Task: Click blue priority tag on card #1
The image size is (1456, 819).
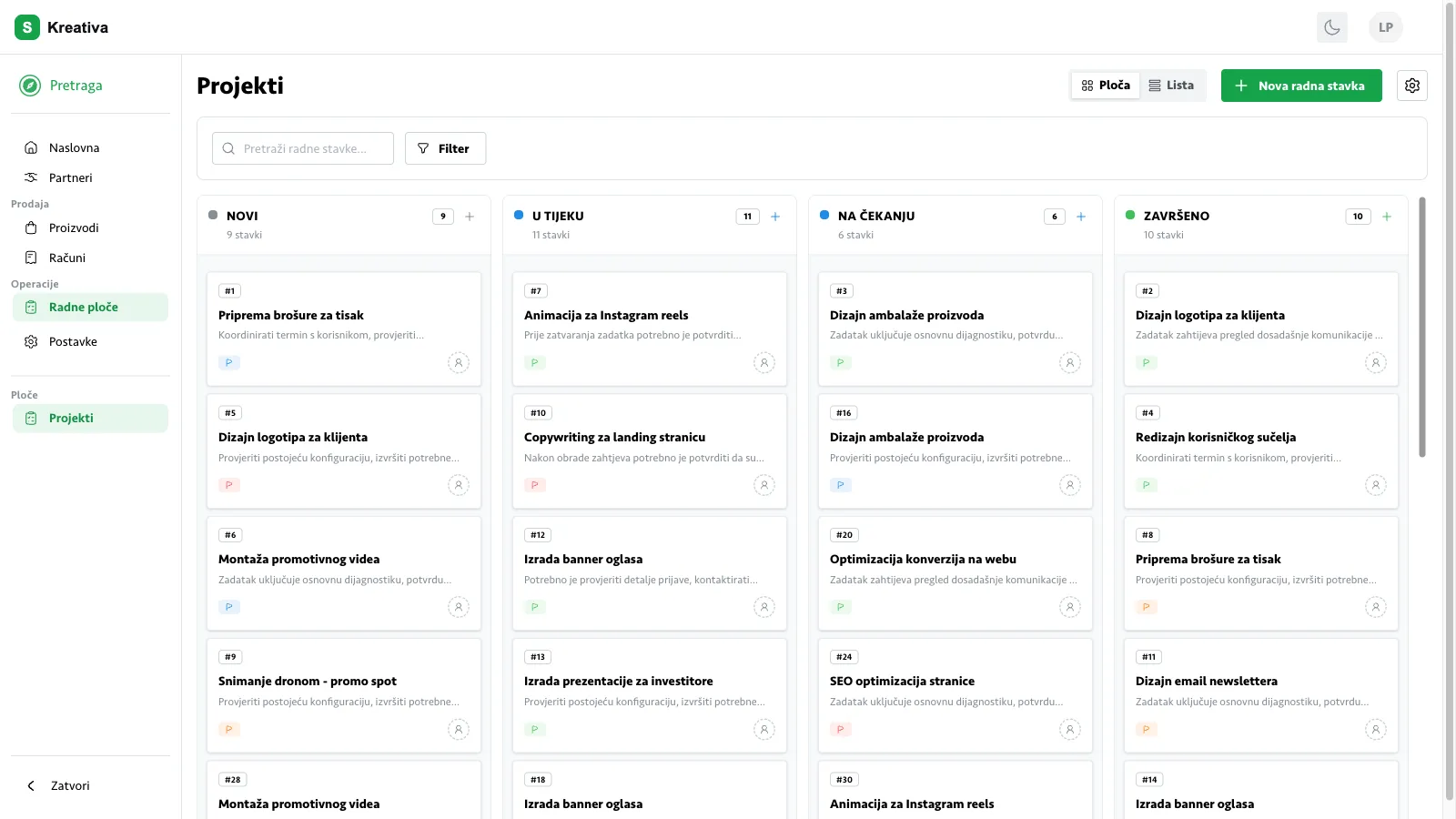Action: pyautogui.click(x=229, y=363)
